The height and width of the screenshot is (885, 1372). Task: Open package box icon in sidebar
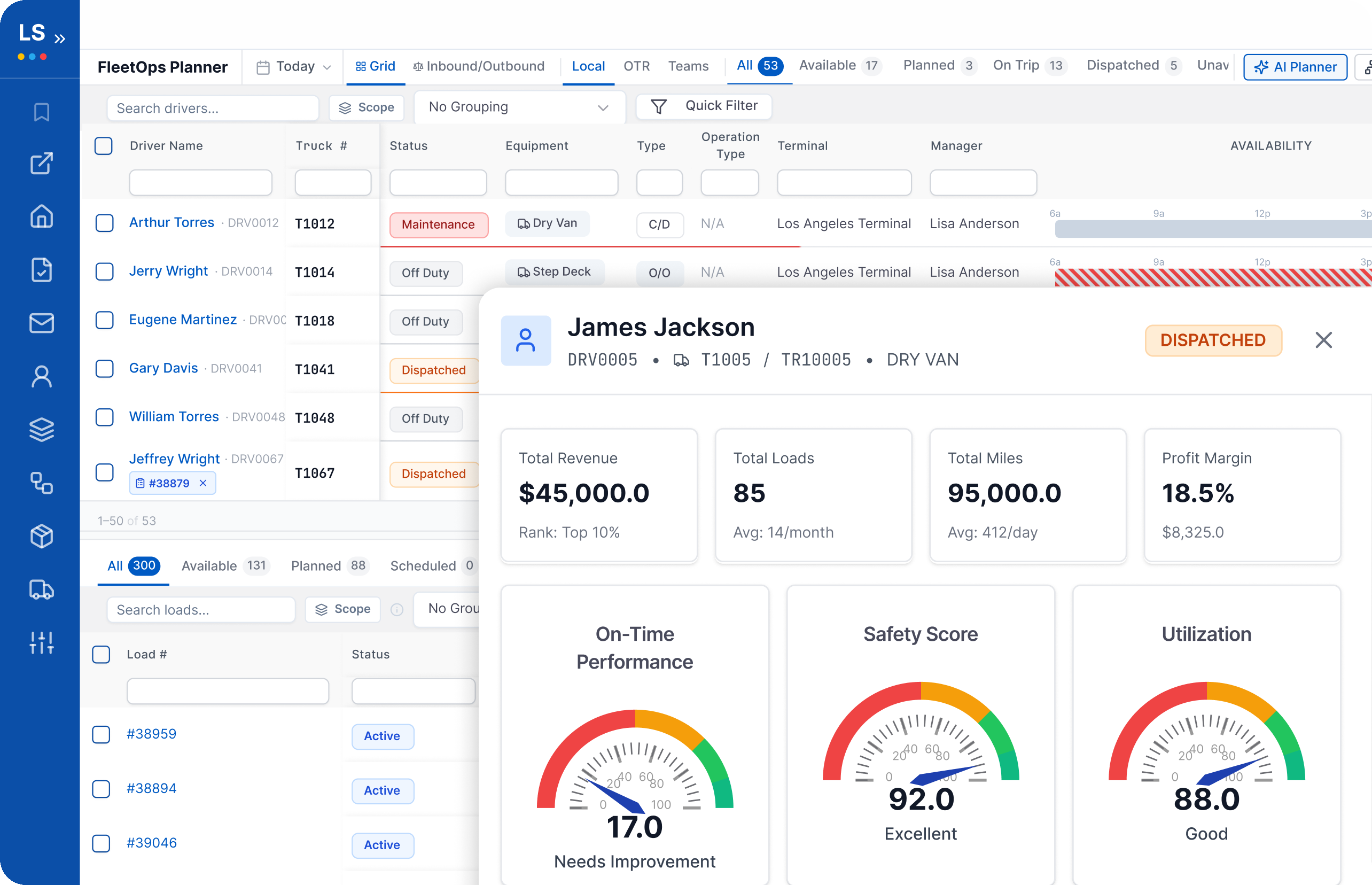(x=41, y=536)
